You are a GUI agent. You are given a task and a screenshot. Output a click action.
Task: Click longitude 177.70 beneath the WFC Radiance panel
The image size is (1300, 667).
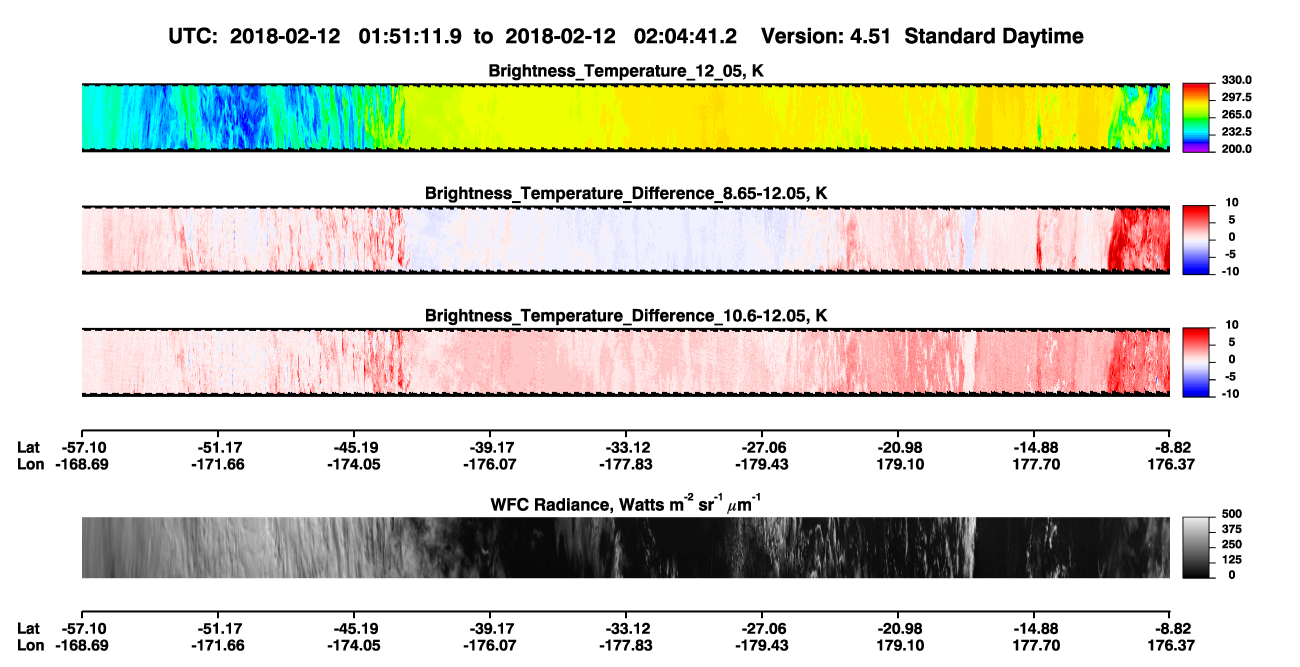[1034, 645]
